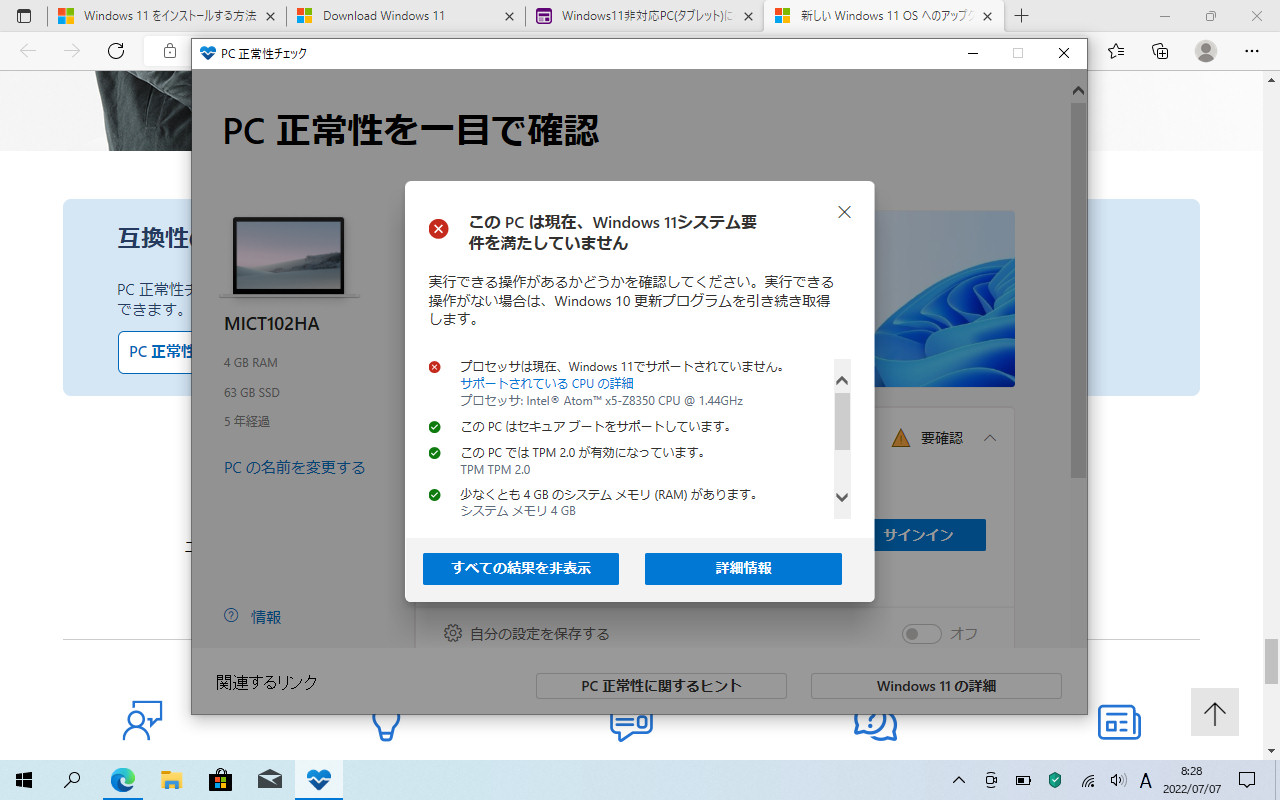Open Edge Collections icon

click(1160, 51)
